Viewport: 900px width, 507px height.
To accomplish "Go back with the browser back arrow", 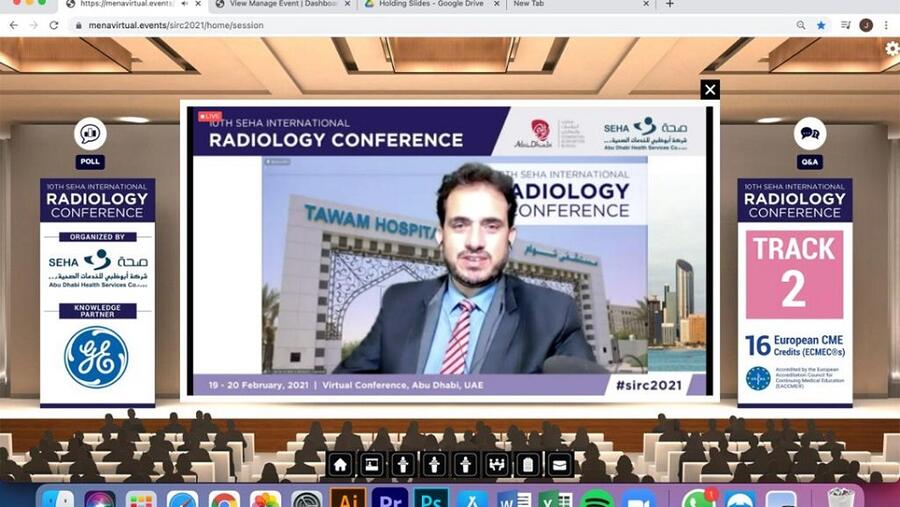I will pyautogui.click(x=14, y=25).
